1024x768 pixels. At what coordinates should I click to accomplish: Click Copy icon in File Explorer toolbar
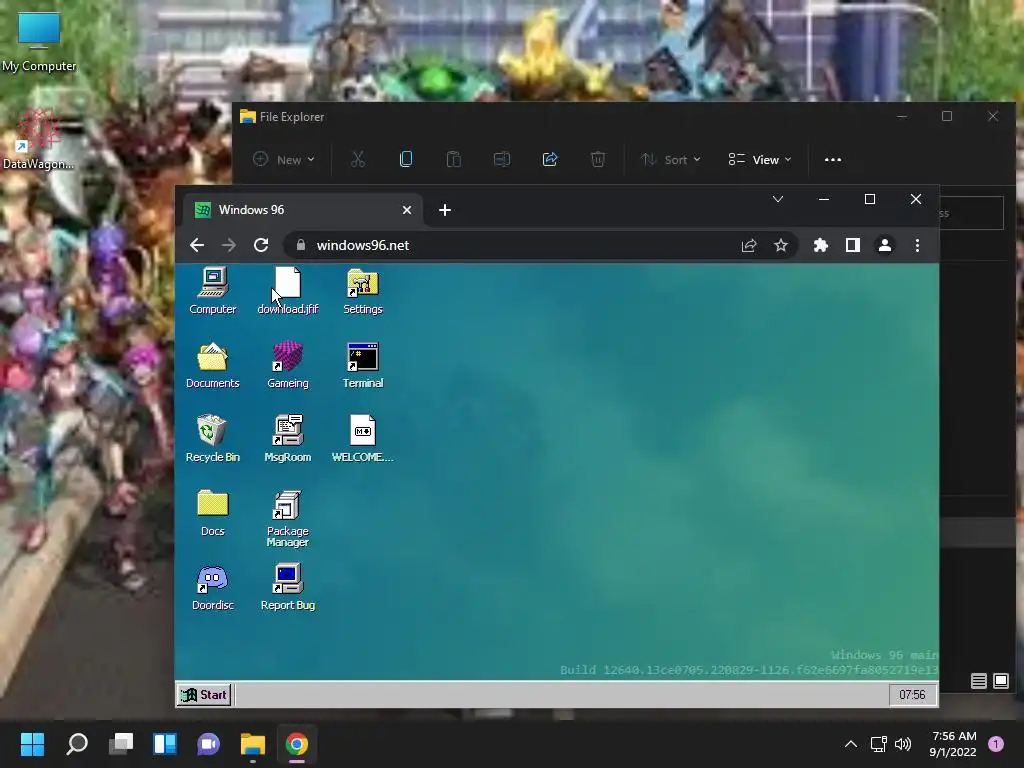(406, 159)
